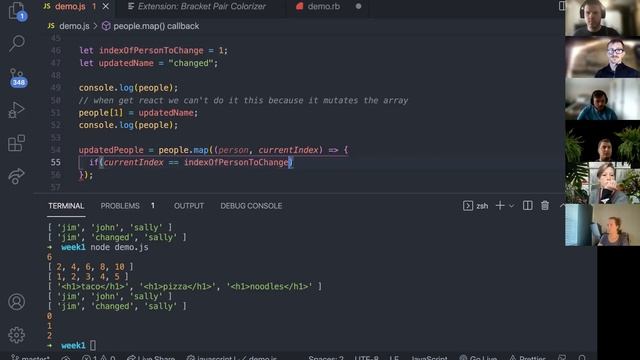This screenshot has width=640, height=360.
Task: Open the Extensions view
Action: point(16,143)
